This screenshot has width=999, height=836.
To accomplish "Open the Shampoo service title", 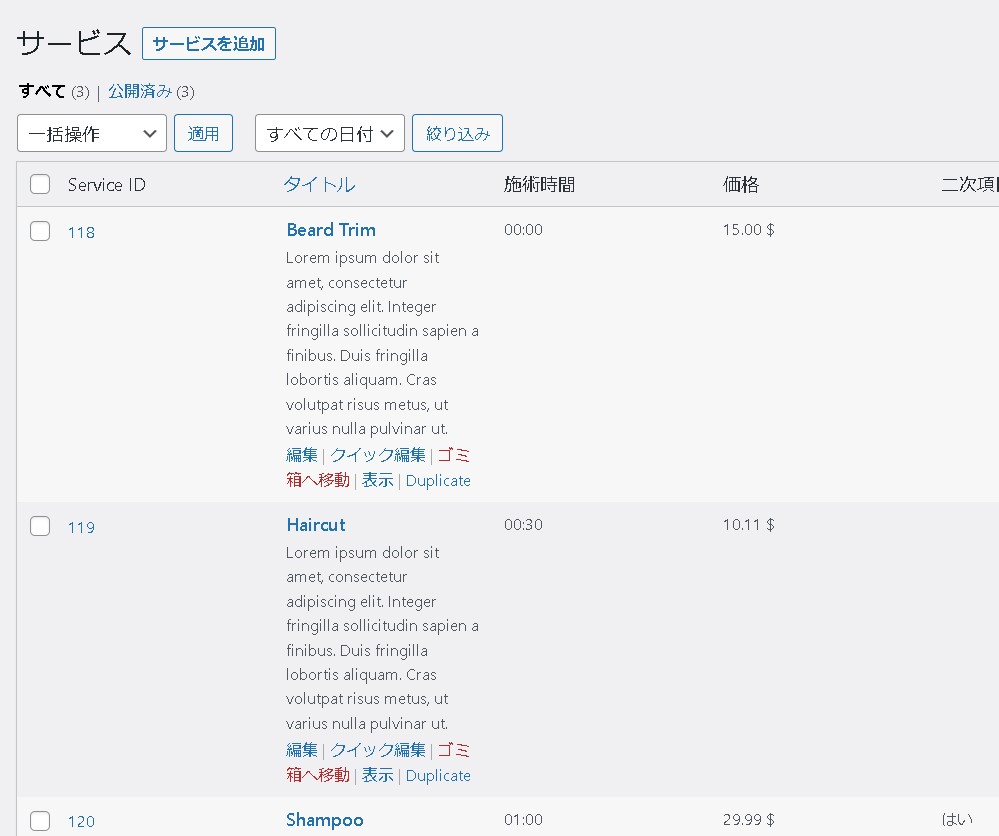I will click(x=324, y=820).
